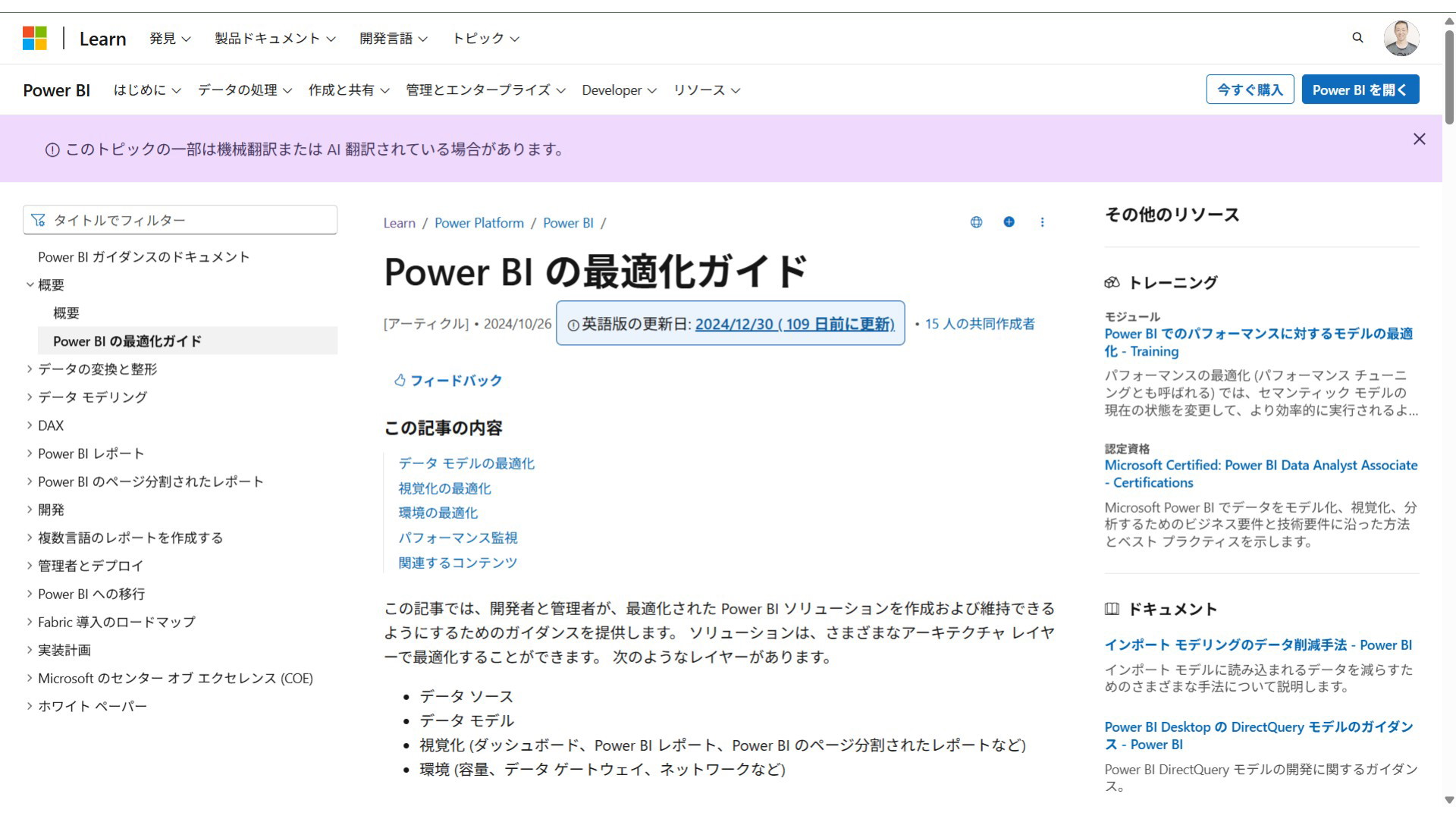The height and width of the screenshot is (819, 1456).
Task: Open the 発見 dropdown menu
Action: click(x=170, y=39)
